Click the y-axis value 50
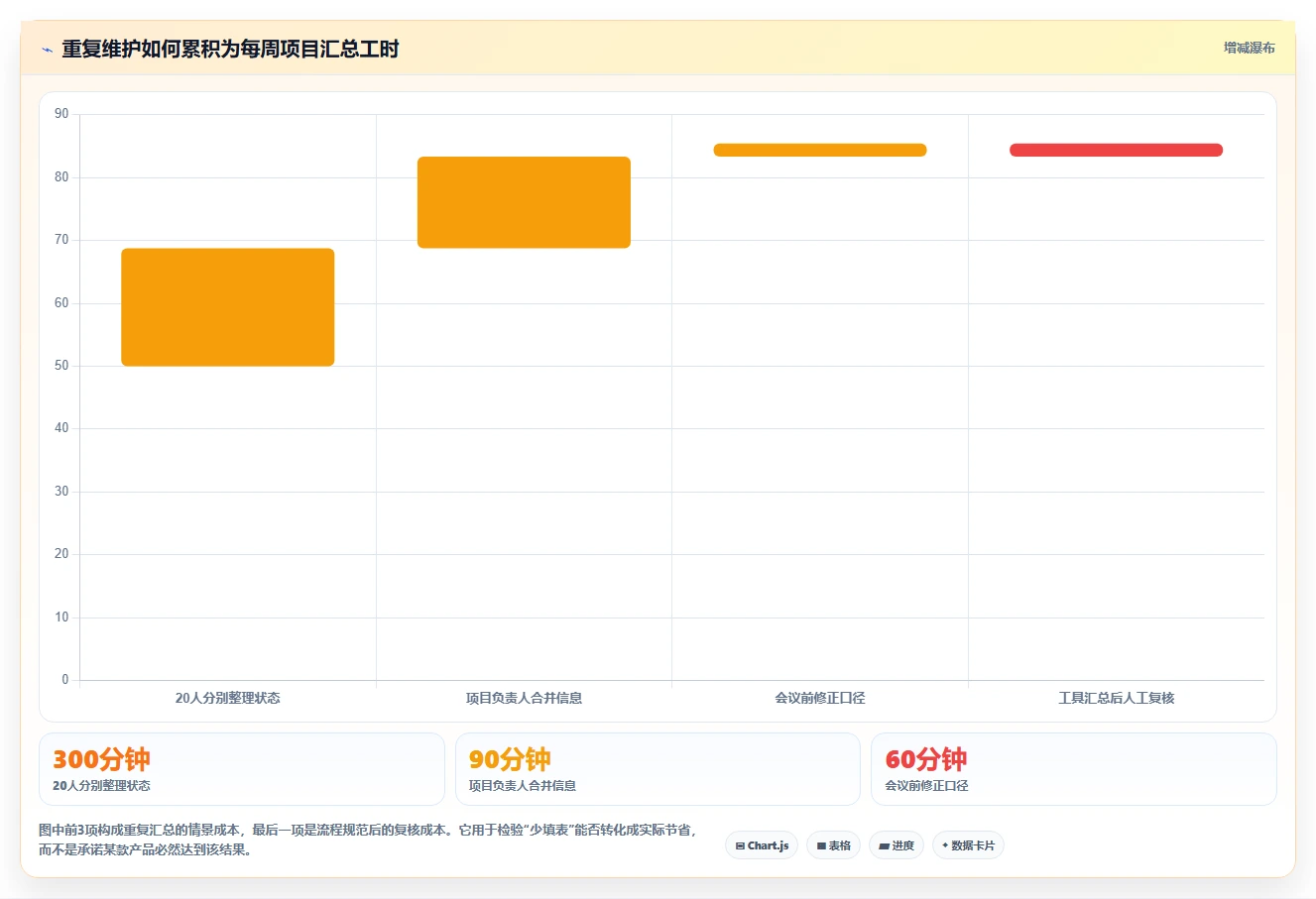 click(x=61, y=366)
